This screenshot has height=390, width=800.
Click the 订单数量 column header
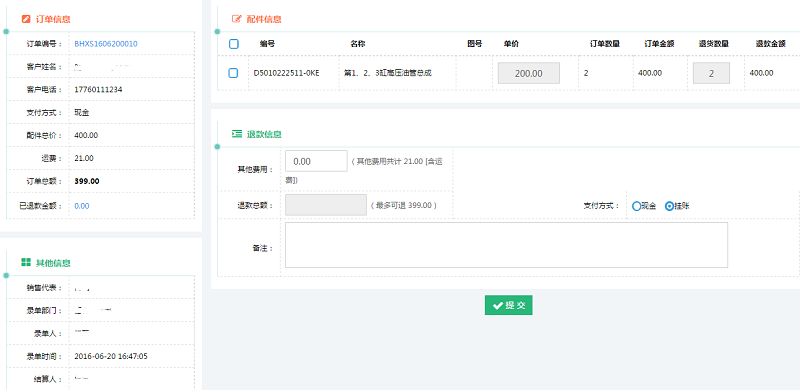point(605,44)
